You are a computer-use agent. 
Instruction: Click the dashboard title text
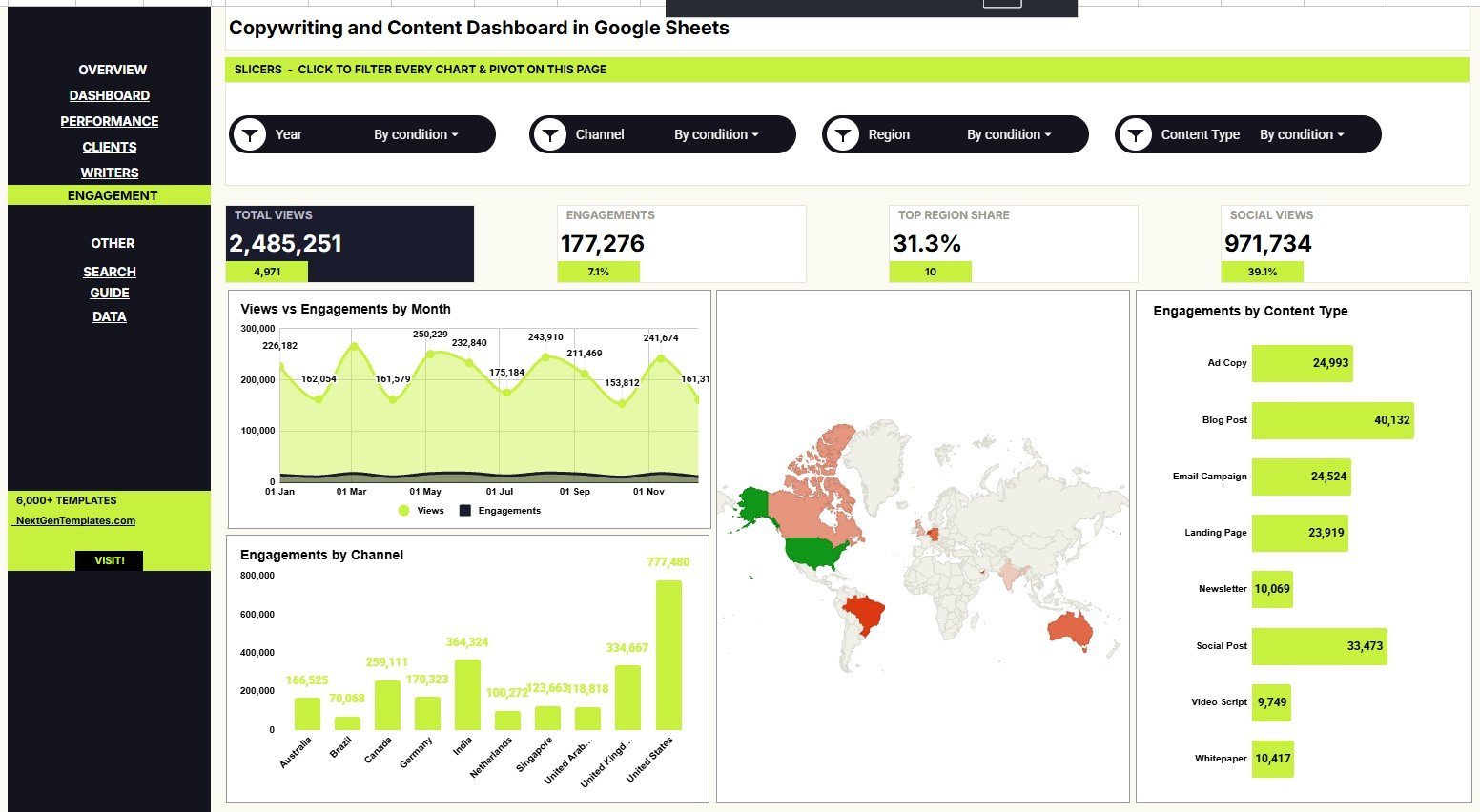pos(479,28)
